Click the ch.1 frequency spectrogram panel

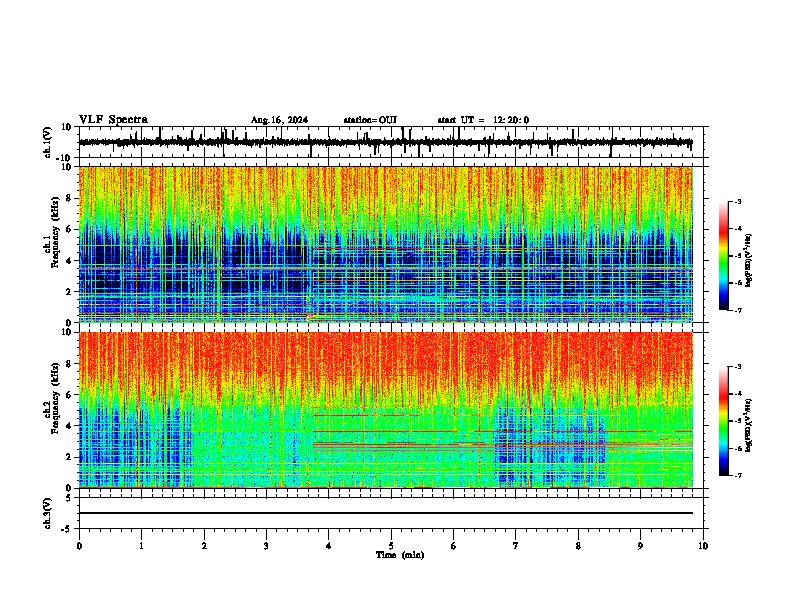(391, 244)
